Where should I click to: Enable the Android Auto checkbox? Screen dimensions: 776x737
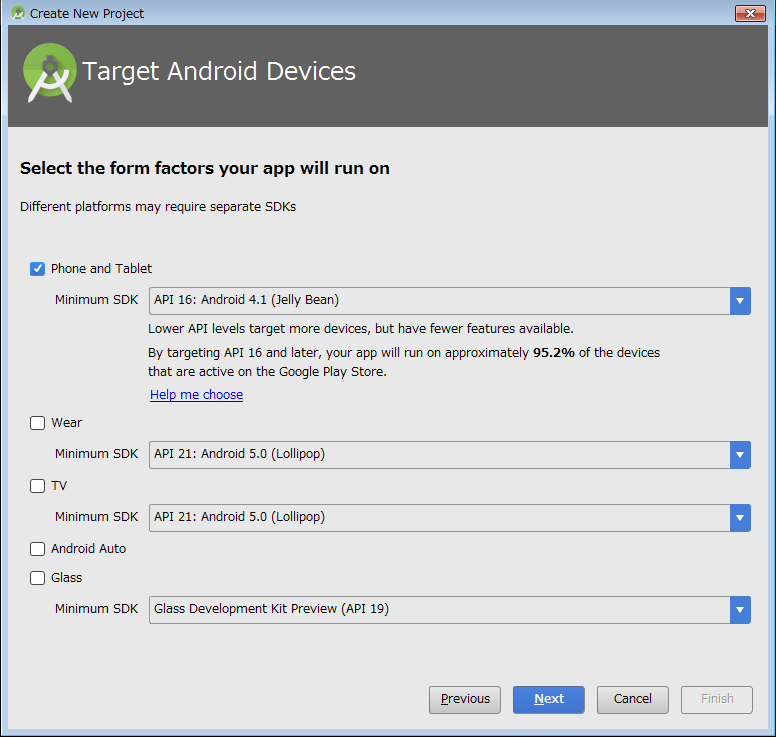pos(37,548)
